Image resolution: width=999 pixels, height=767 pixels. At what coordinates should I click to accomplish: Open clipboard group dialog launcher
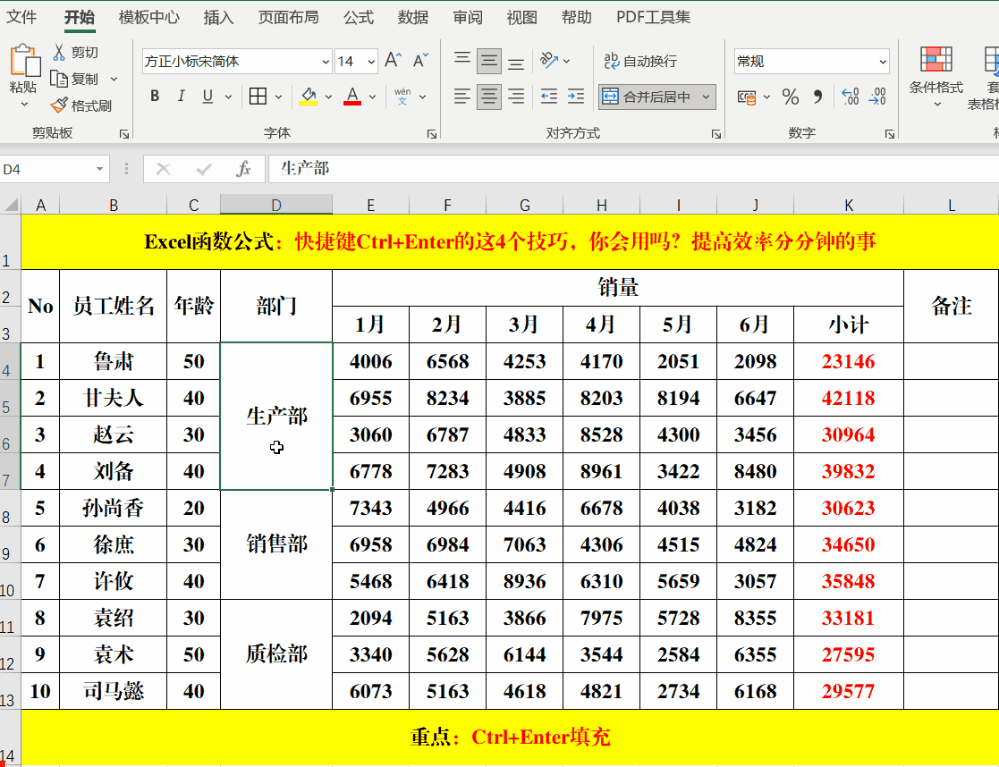point(124,134)
